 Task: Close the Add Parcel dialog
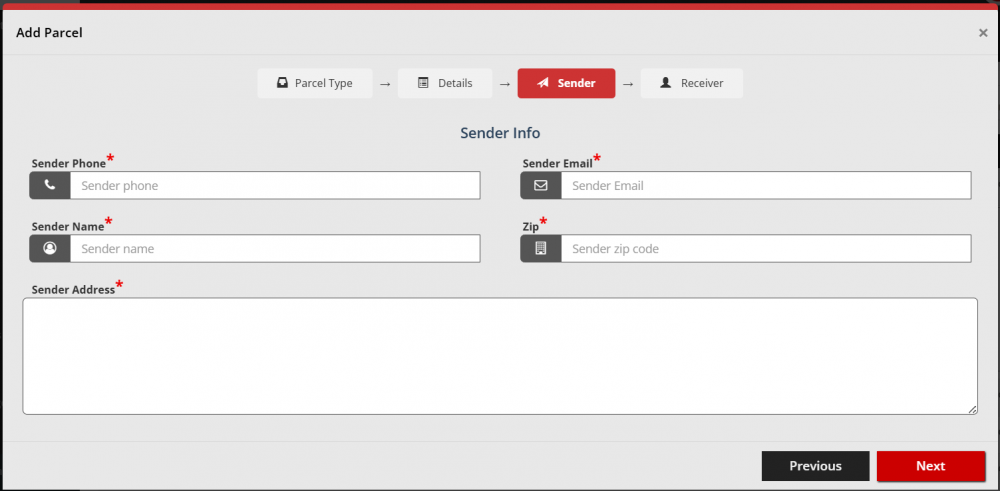coord(983,33)
